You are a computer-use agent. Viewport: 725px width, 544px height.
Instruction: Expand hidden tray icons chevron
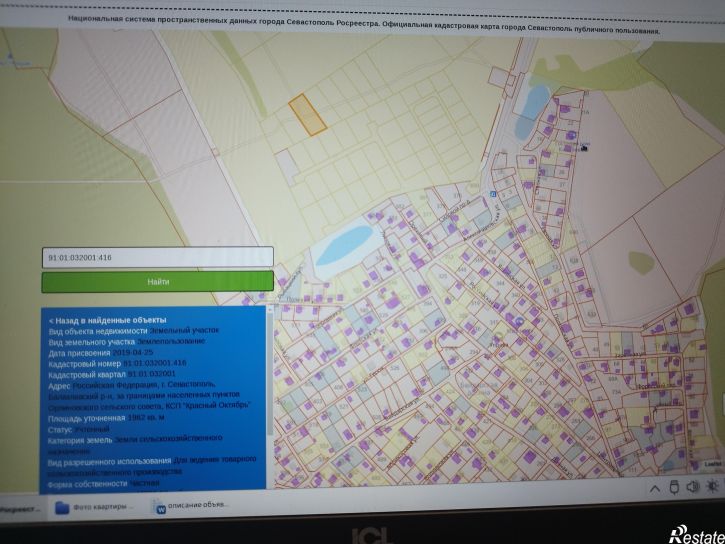pos(654,487)
